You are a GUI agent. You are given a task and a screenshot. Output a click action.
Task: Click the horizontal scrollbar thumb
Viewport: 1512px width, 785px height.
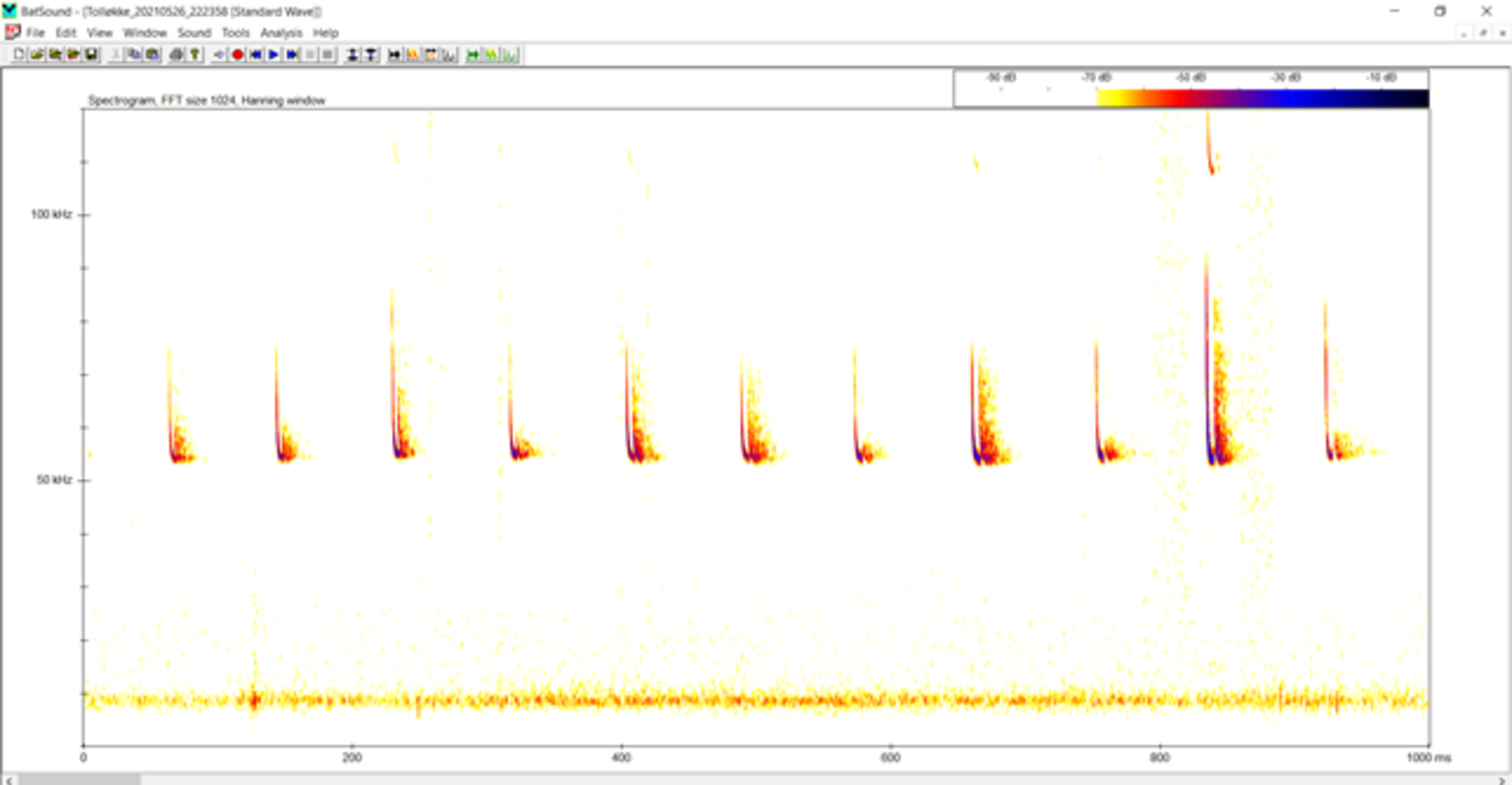coord(80,780)
